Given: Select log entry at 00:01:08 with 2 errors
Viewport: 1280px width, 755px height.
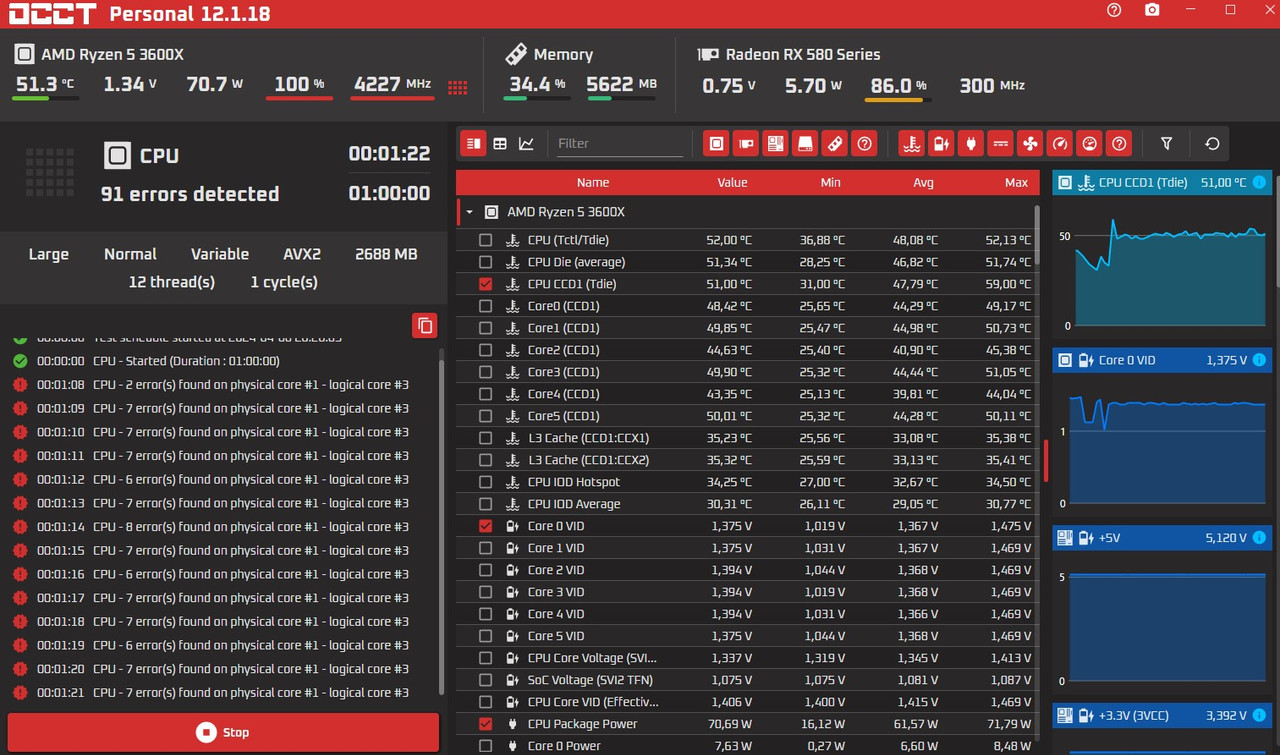Looking at the screenshot, I should coord(223,385).
